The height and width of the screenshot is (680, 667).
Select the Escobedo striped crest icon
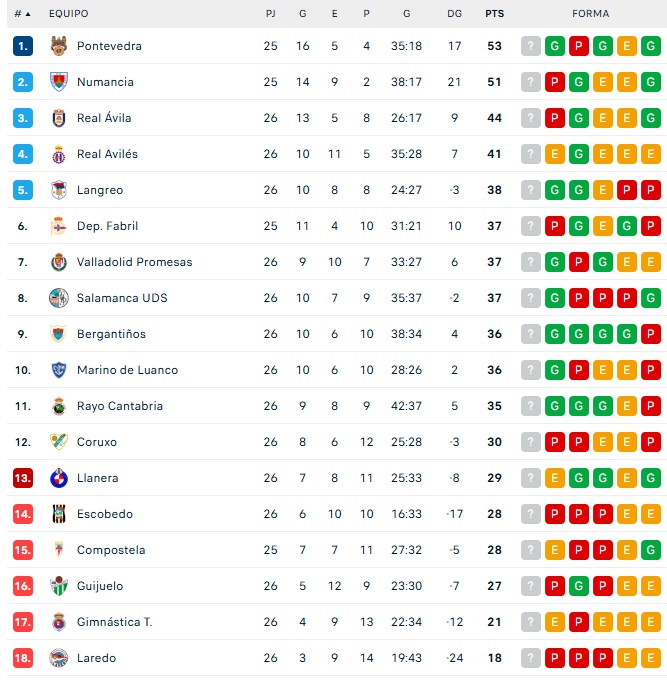coord(58,514)
